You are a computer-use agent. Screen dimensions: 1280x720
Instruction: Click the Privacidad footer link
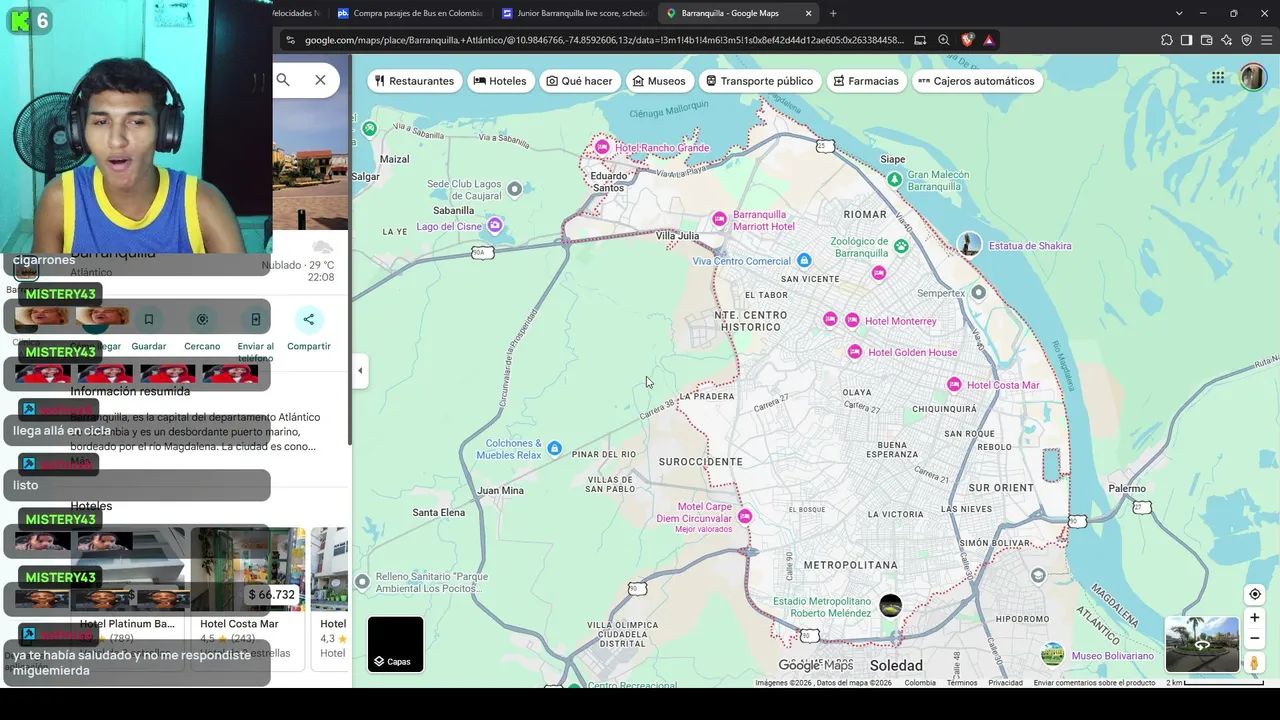[x=1005, y=683]
